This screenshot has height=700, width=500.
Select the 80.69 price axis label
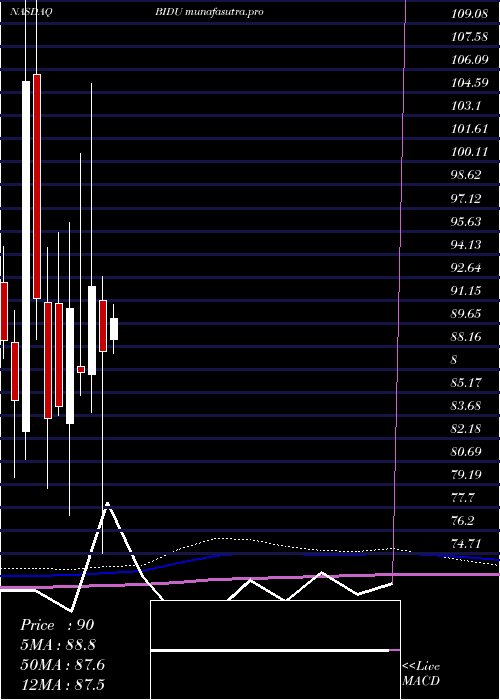coord(467,452)
